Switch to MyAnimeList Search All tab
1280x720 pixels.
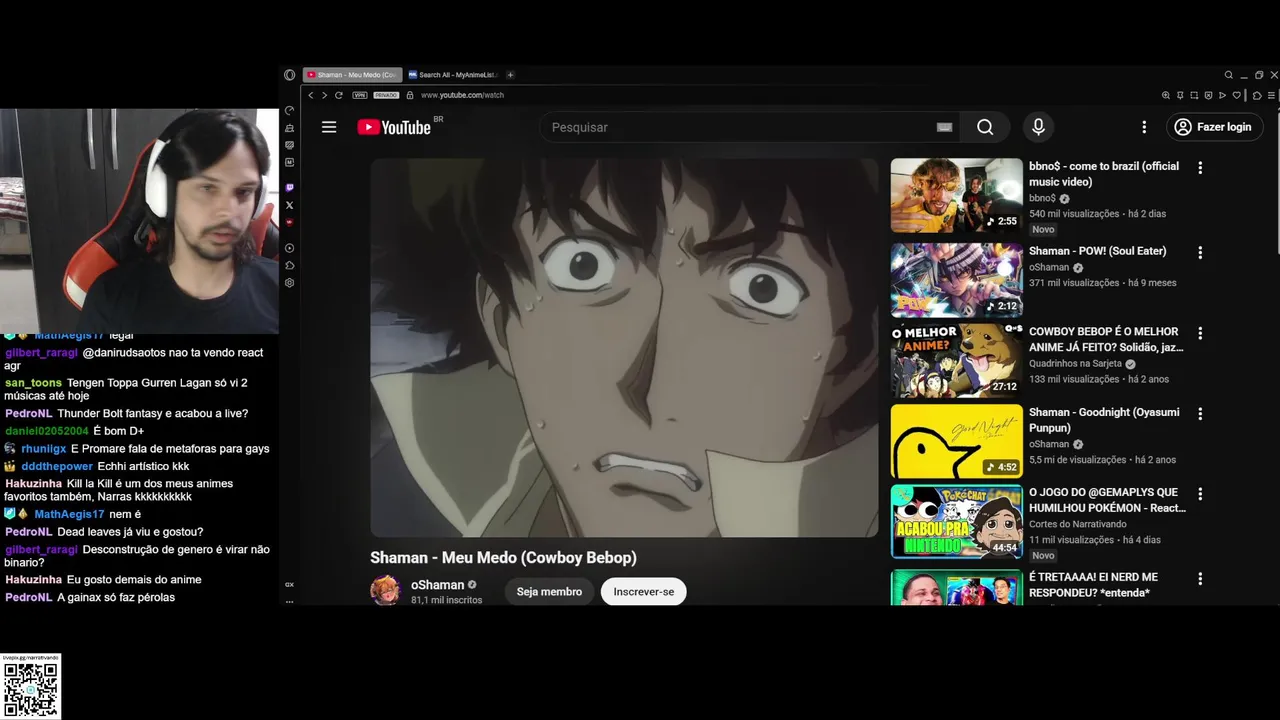(452, 75)
